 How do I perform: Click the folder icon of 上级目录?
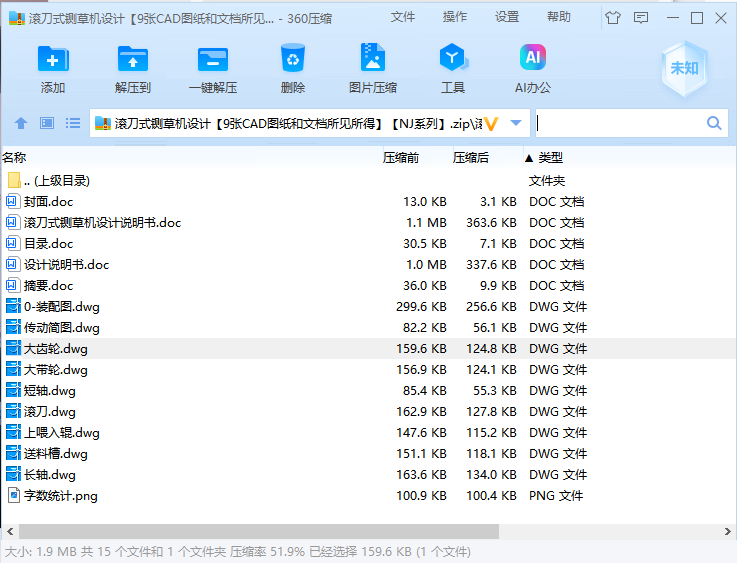(14, 180)
